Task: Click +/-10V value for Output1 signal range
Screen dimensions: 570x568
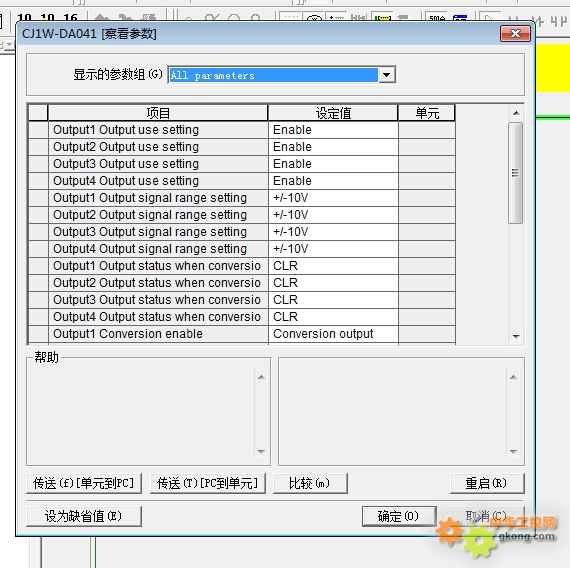Action: 333,198
